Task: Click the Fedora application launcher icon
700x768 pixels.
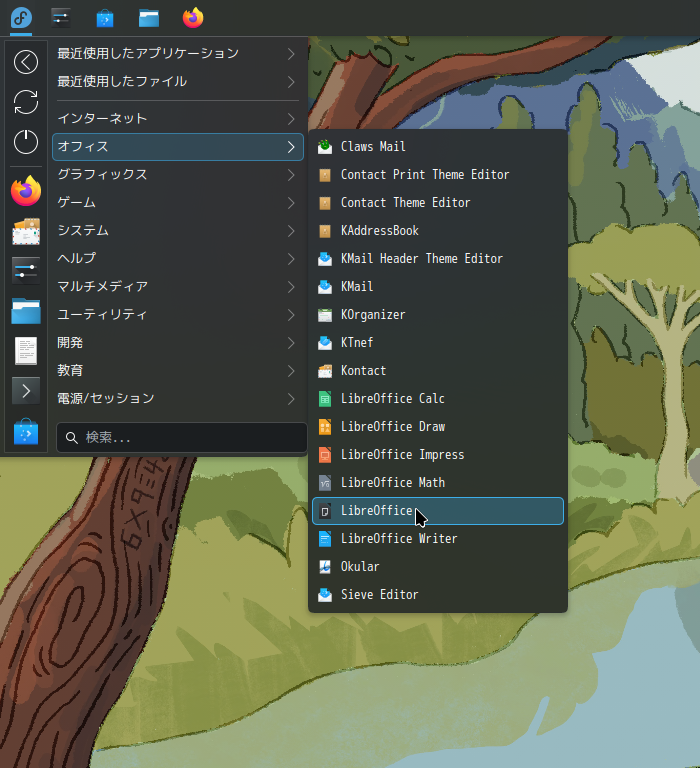Action: (22, 18)
